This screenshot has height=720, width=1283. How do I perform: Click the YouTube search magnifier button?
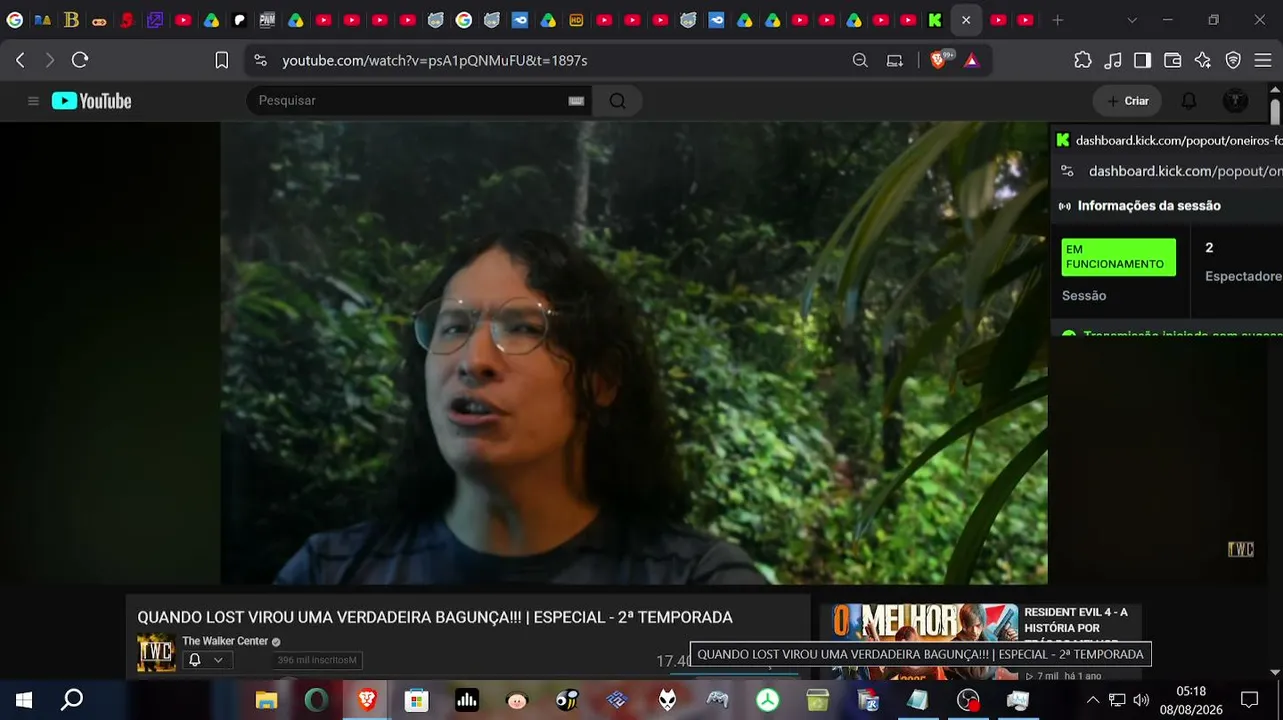click(x=617, y=101)
